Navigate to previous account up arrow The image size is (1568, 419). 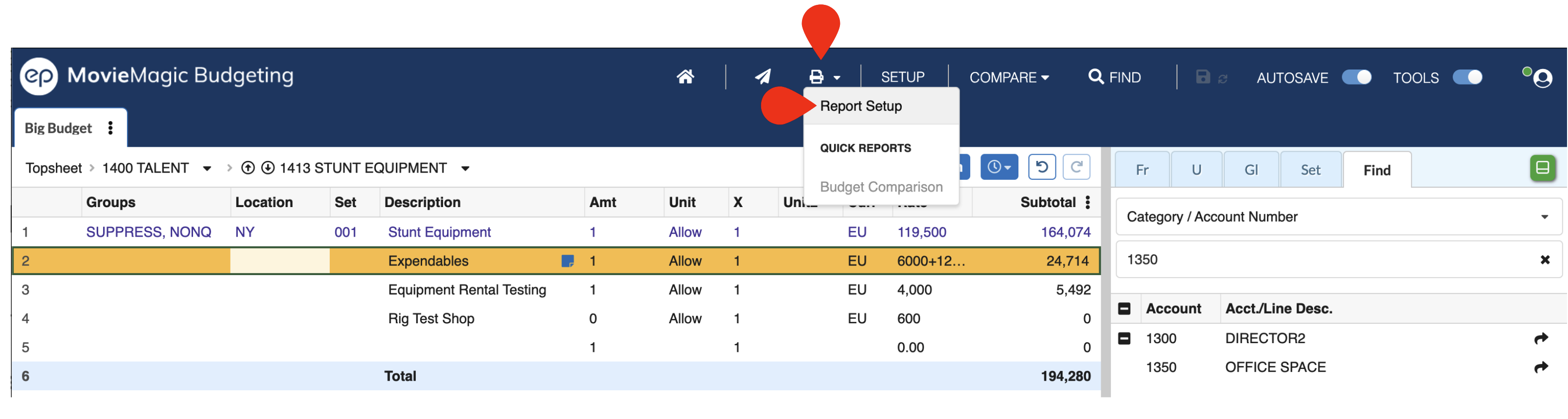click(x=247, y=168)
